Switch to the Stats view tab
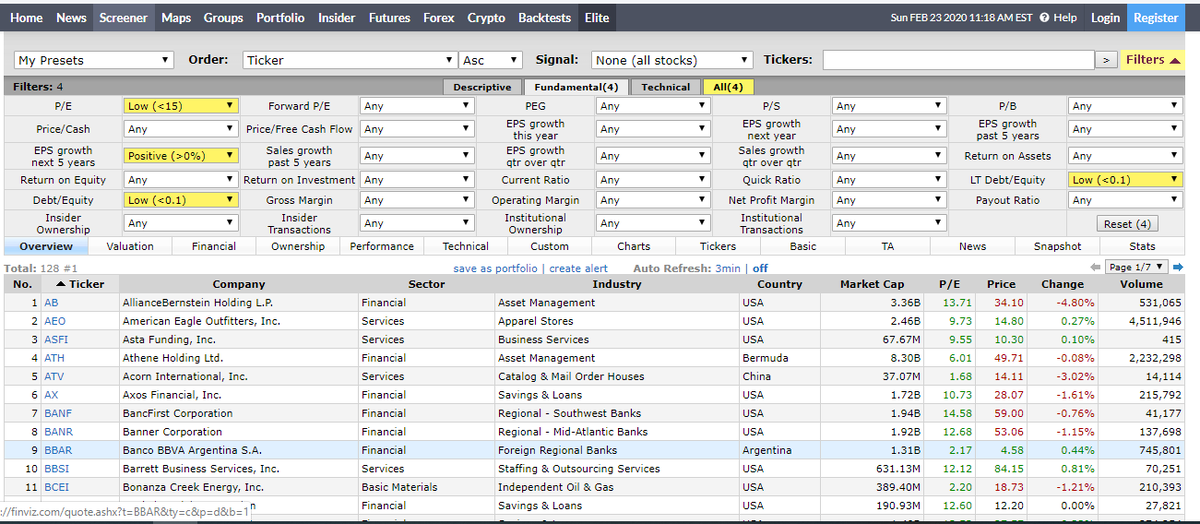 [x=1142, y=246]
